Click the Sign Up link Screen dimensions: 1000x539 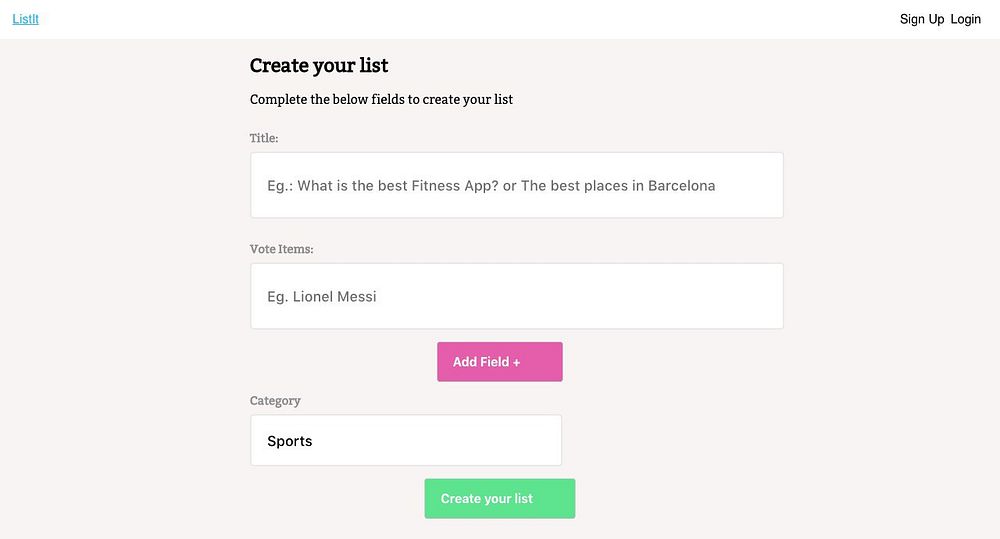[x=921, y=19]
